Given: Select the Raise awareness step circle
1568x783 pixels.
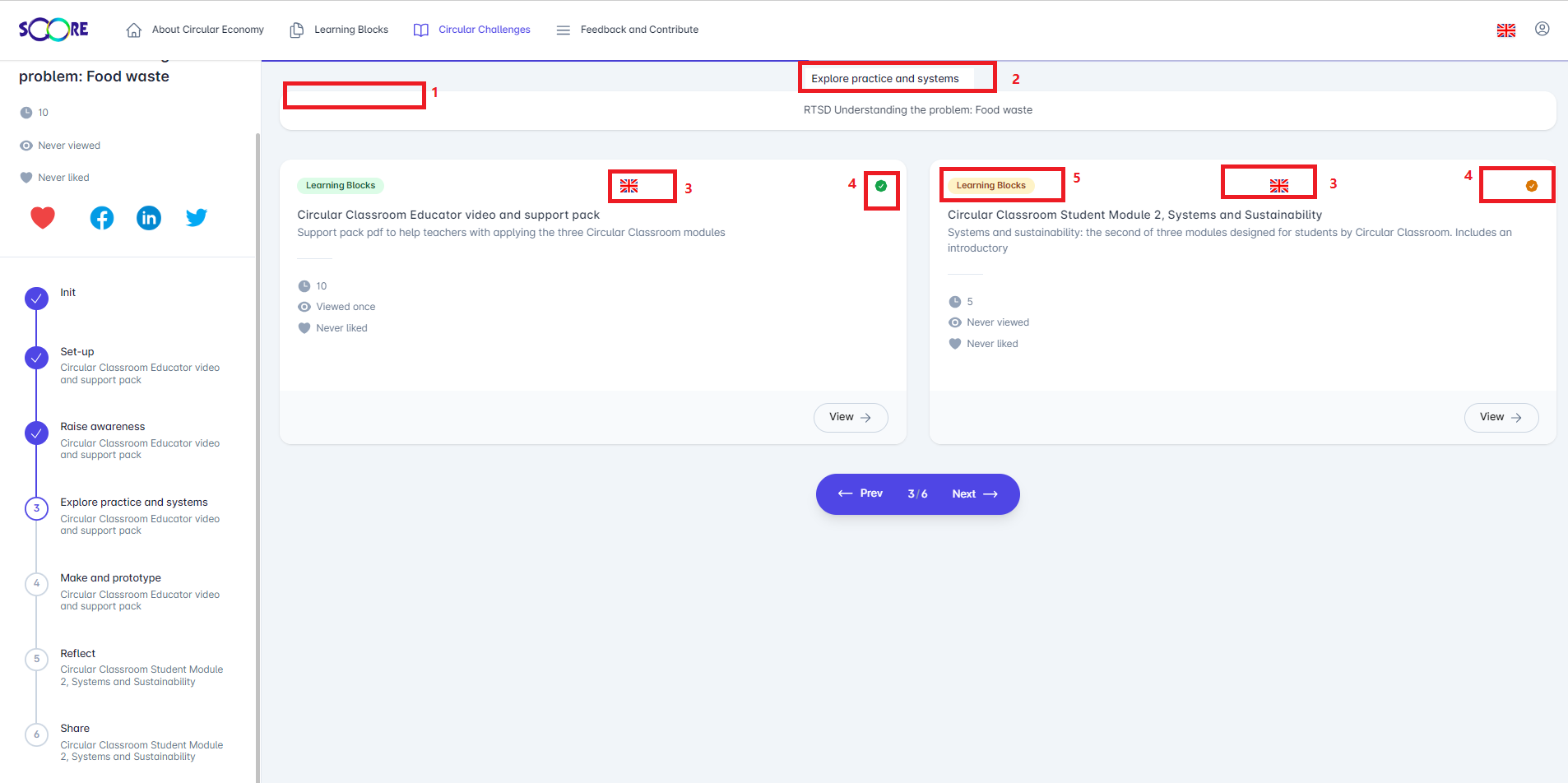Looking at the screenshot, I should (x=36, y=433).
